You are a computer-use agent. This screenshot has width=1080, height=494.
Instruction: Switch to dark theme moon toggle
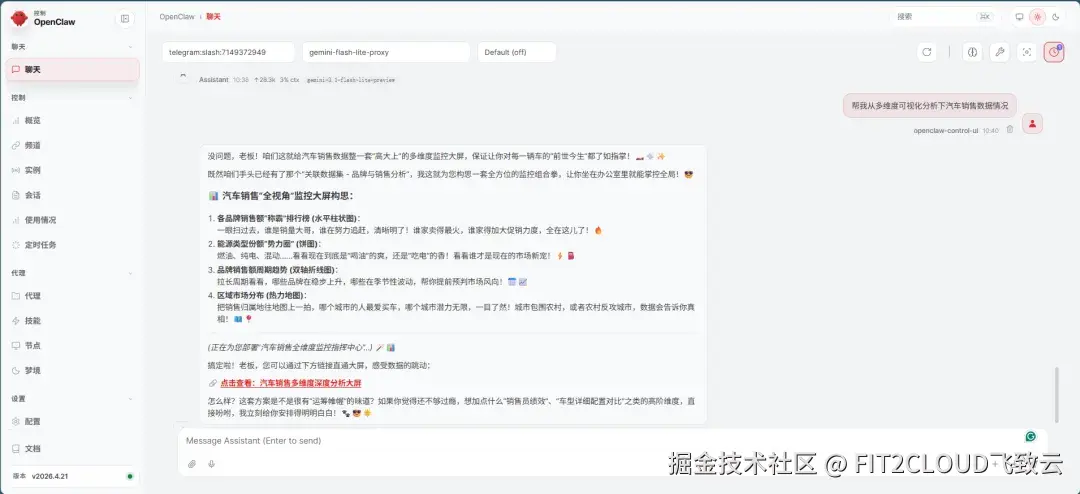pyautogui.click(x=1056, y=17)
